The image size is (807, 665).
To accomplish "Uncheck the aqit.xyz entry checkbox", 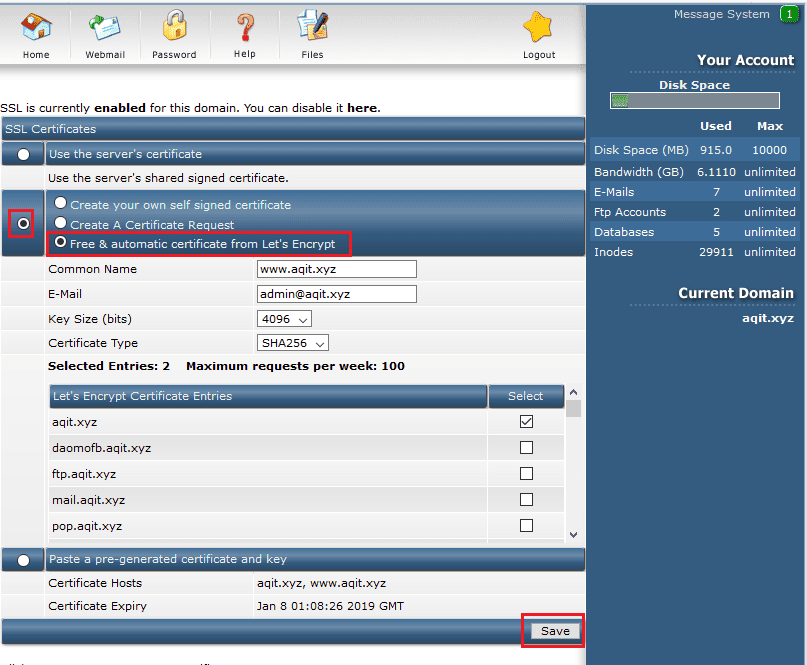I will [526, 422].
